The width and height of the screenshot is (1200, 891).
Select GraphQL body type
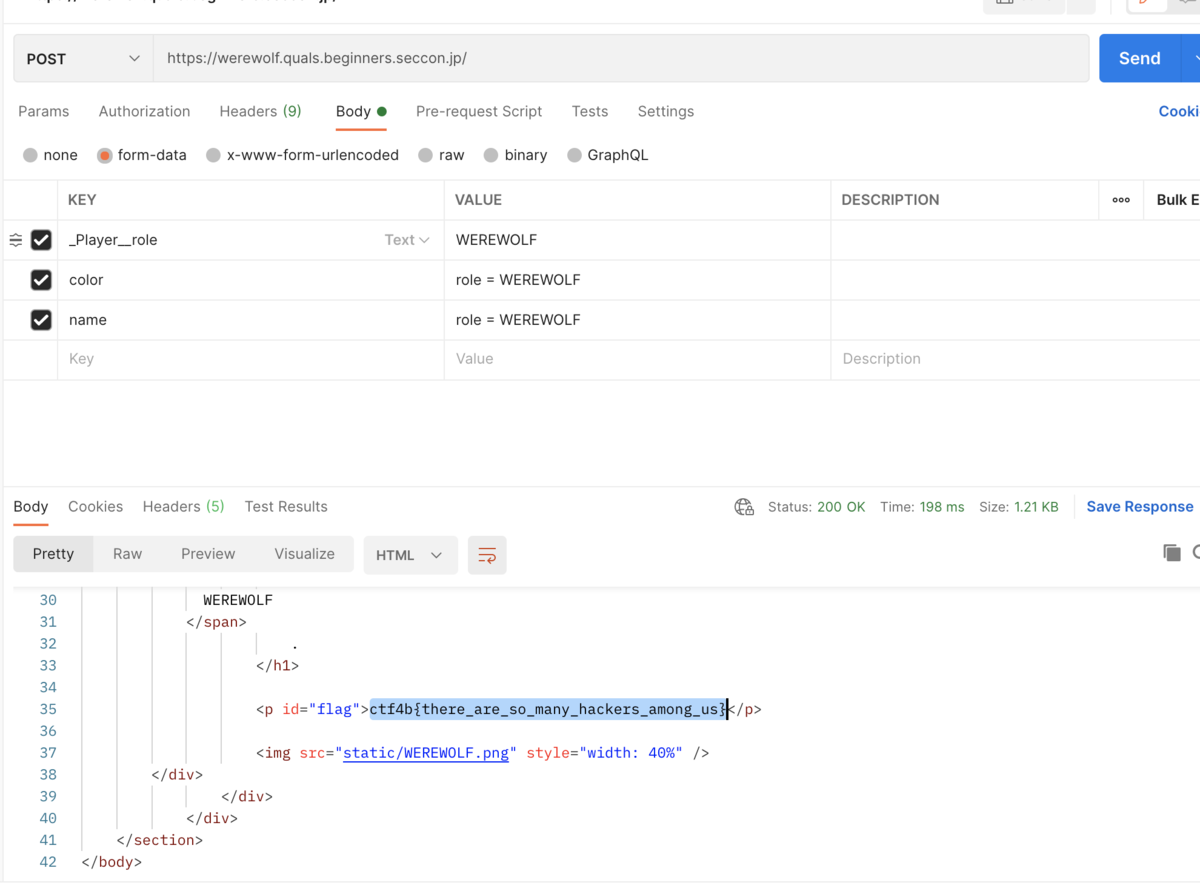point(574,155)
